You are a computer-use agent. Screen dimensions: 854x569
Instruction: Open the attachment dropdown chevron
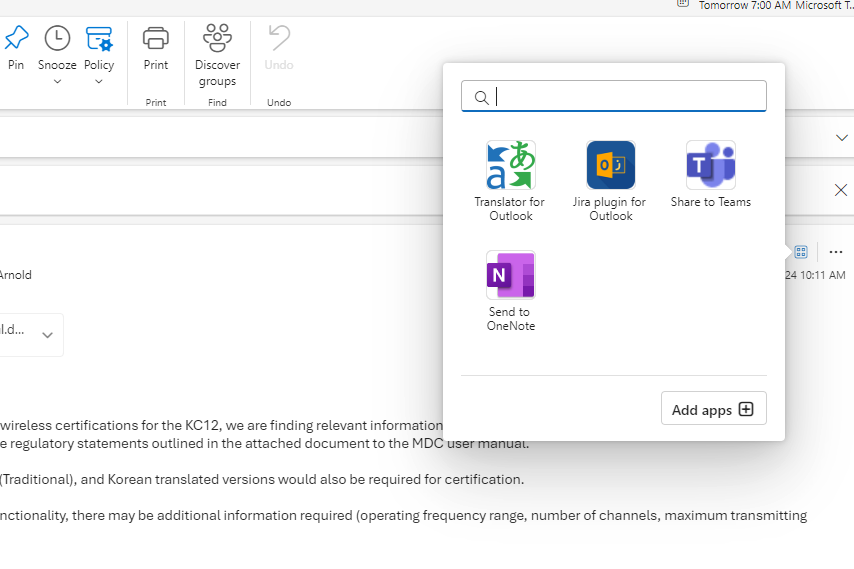click(x=47, y=335)
